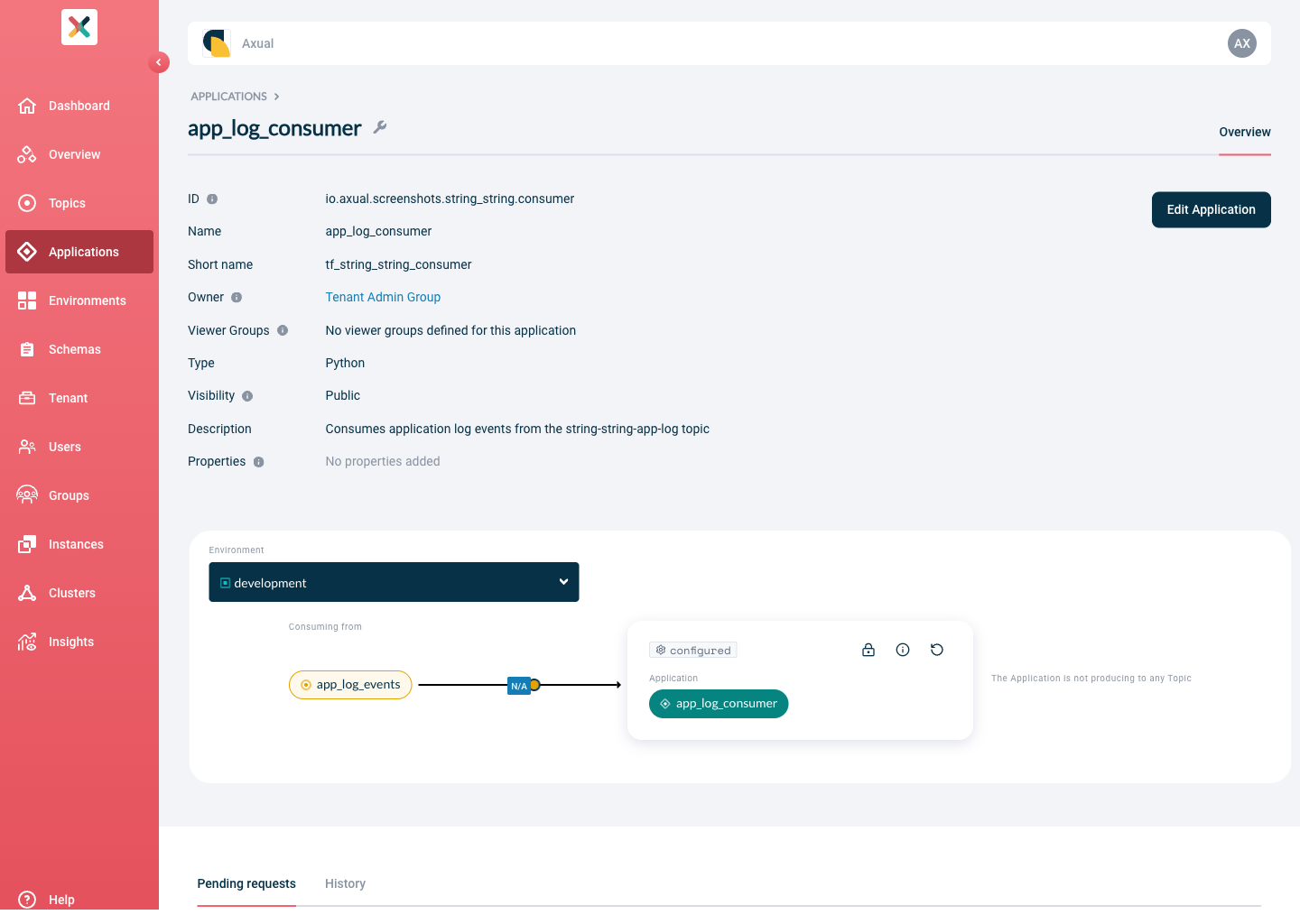Click the AX user avatar
The height and width of the screenshot is (924, 1300).
click(1242, 43)
